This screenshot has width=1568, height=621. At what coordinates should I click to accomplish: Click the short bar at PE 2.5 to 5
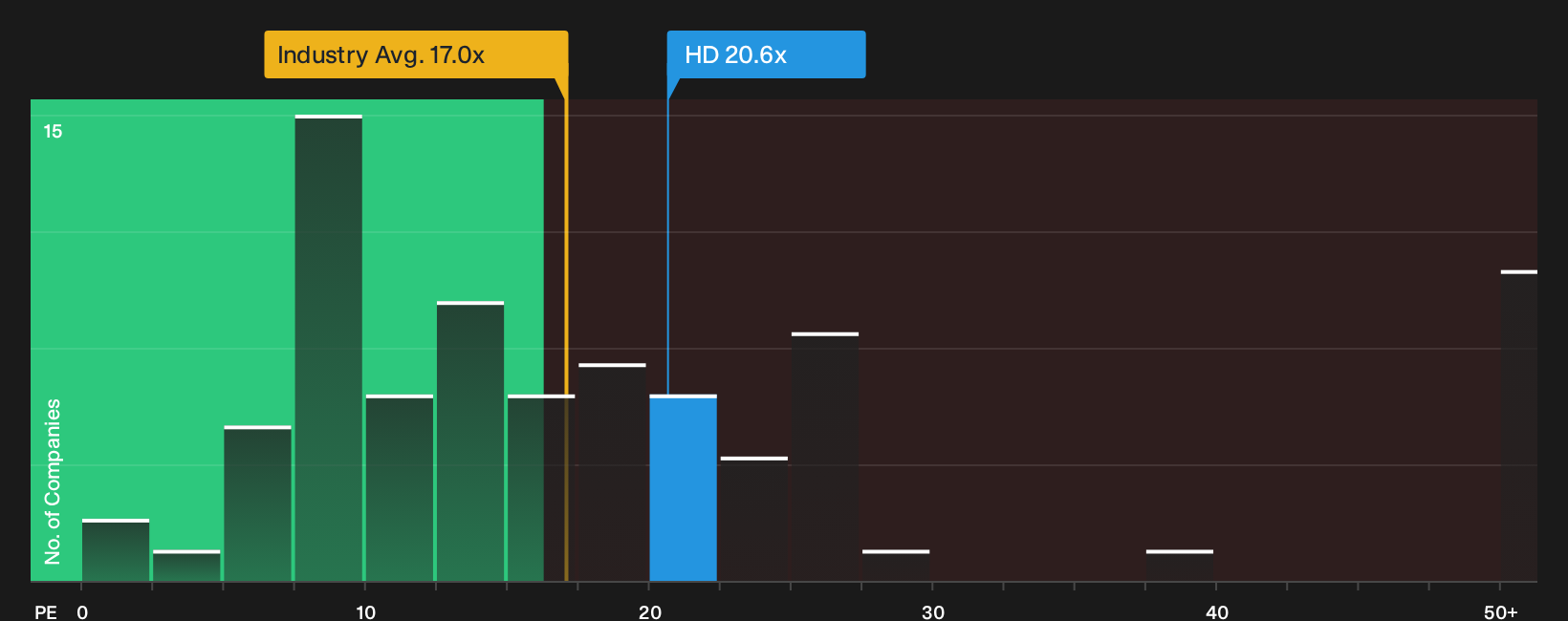coord(186,566)
